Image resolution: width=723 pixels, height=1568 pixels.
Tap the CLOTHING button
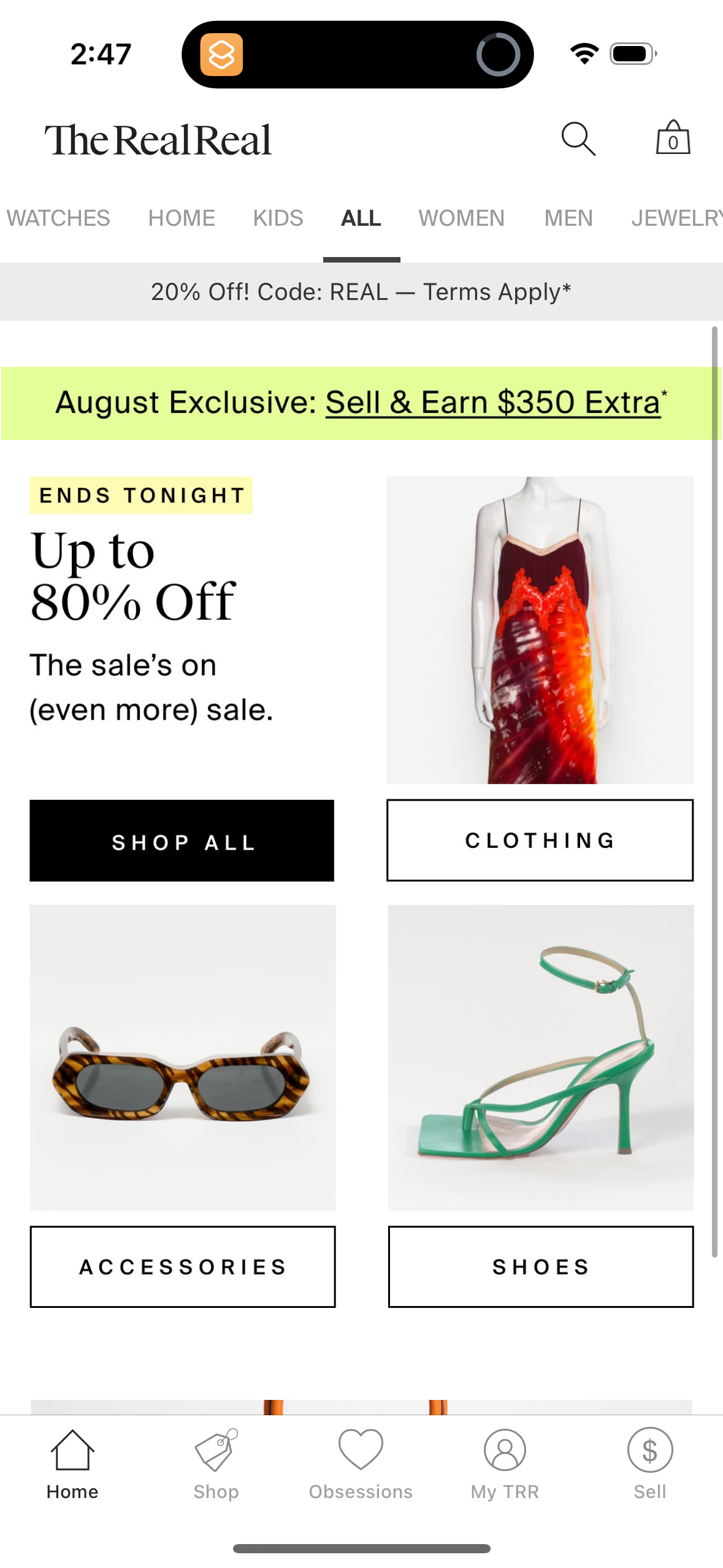[x=540, y=840]
